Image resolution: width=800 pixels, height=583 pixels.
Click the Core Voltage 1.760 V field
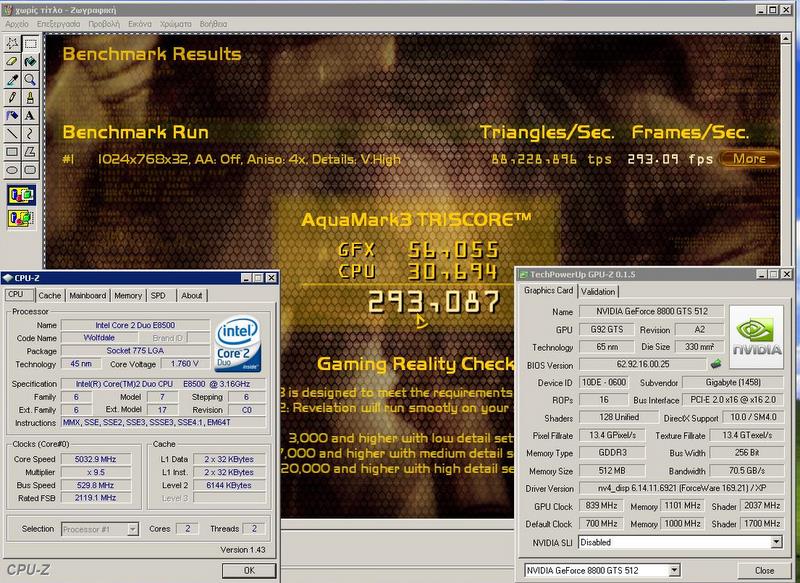tap(185, 364)
